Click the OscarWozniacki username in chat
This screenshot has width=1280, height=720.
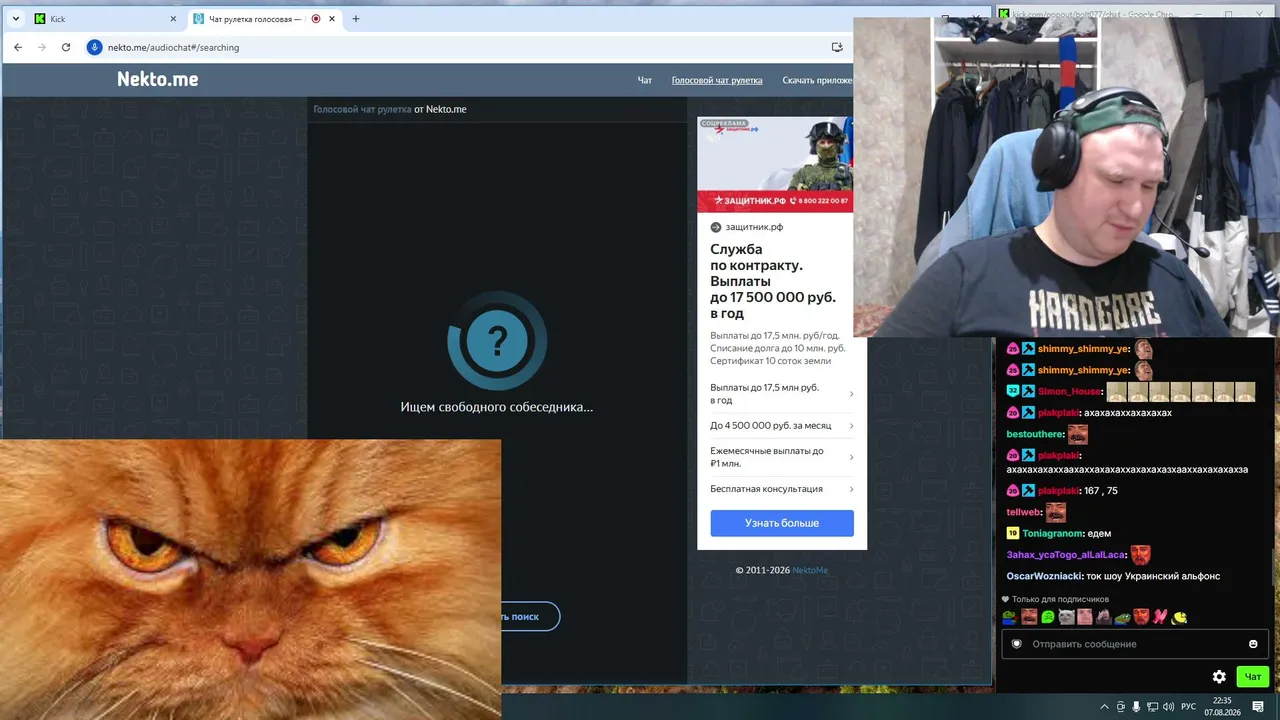click(x=1044, y=576)
